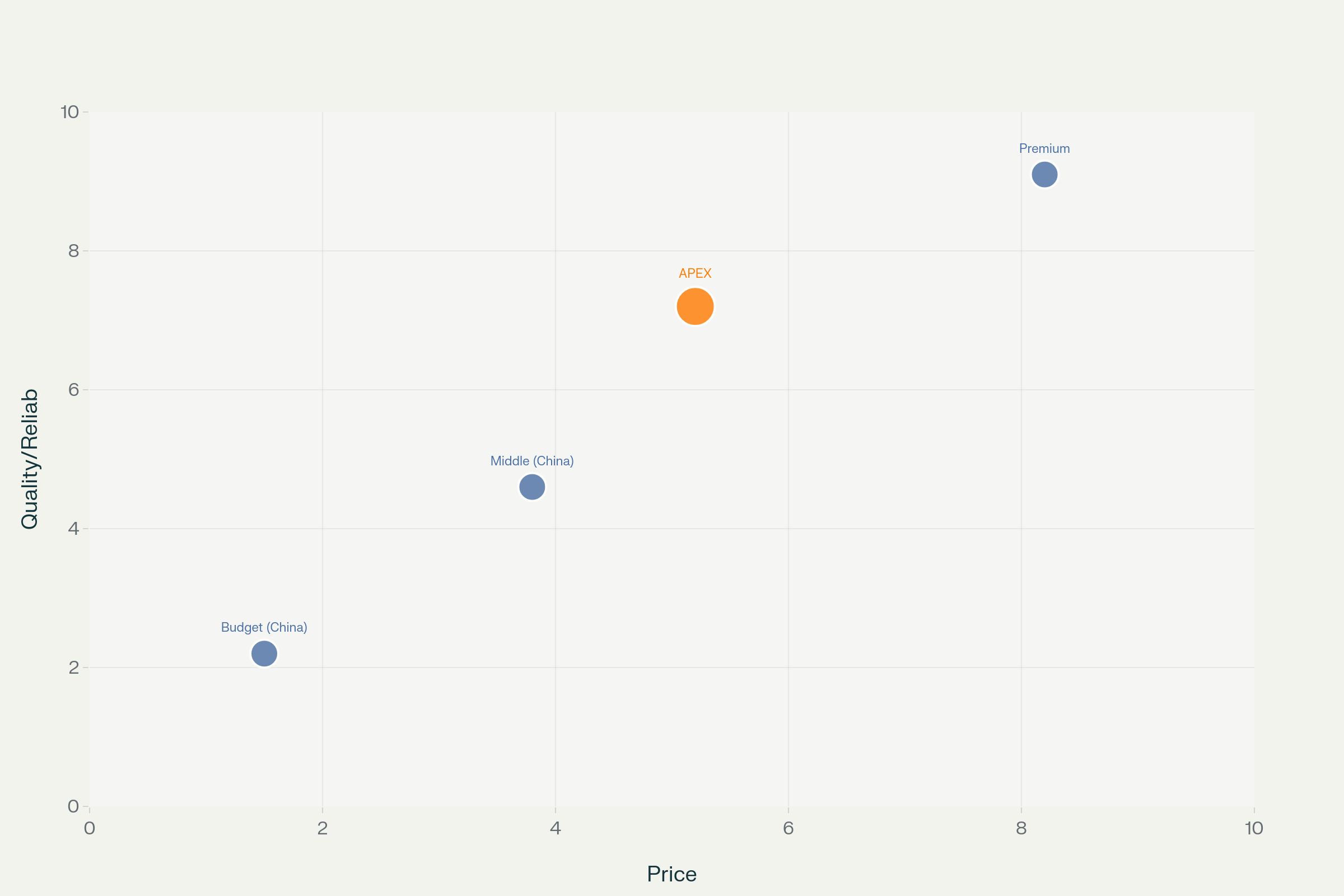
Task: Select the Premium bubble marker
Action: click(1044, 174)
